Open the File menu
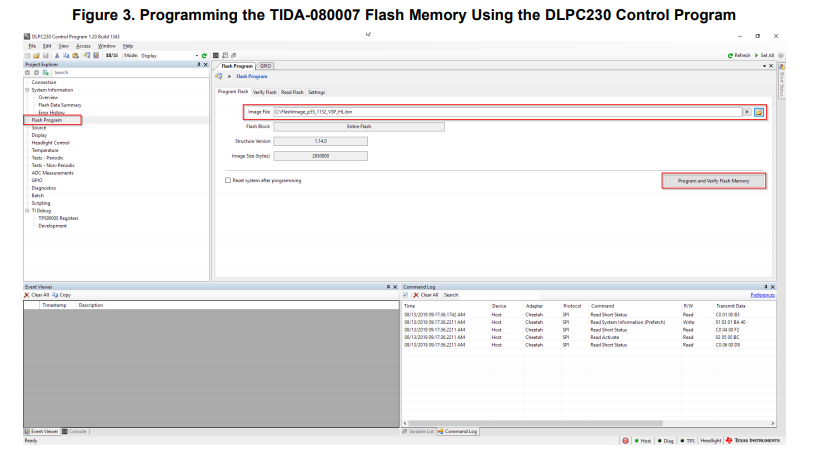The width and height of the screenshot is (813, 464). click(32, 46)
